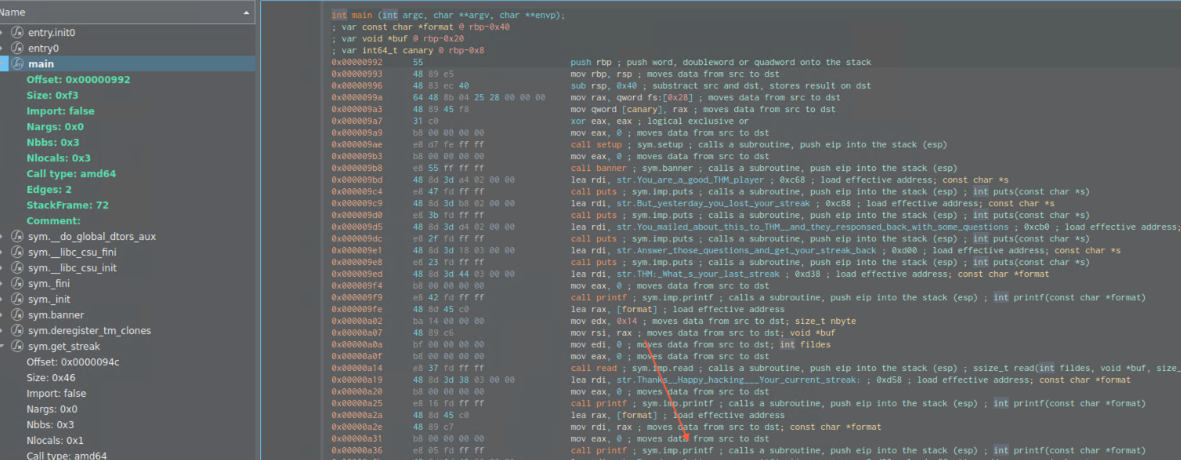Select the StackFrame: 72 detail row
The width and height of the screenshot is (1181, 460).
point(68,205)
